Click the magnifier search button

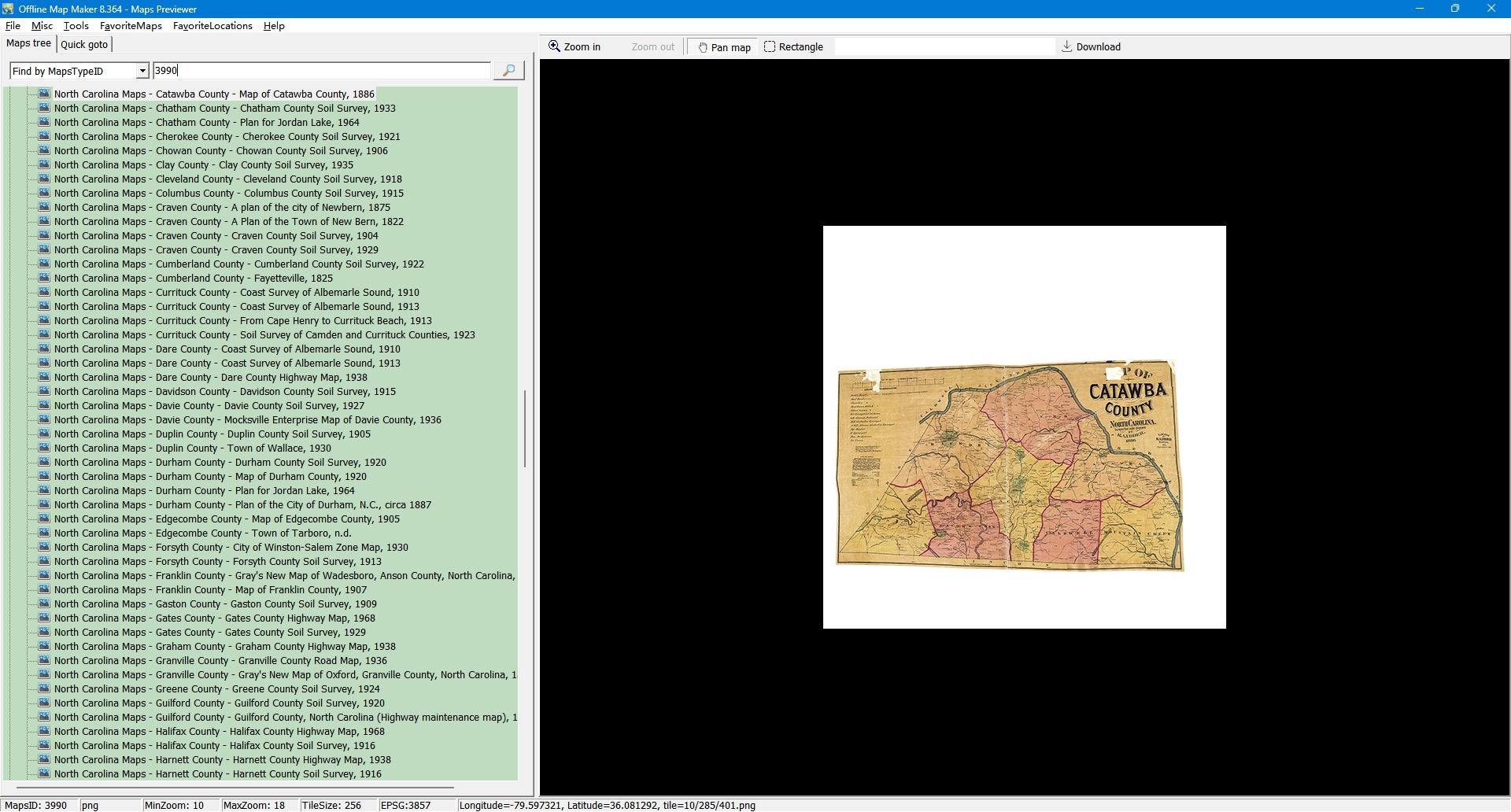pos(508,71)
